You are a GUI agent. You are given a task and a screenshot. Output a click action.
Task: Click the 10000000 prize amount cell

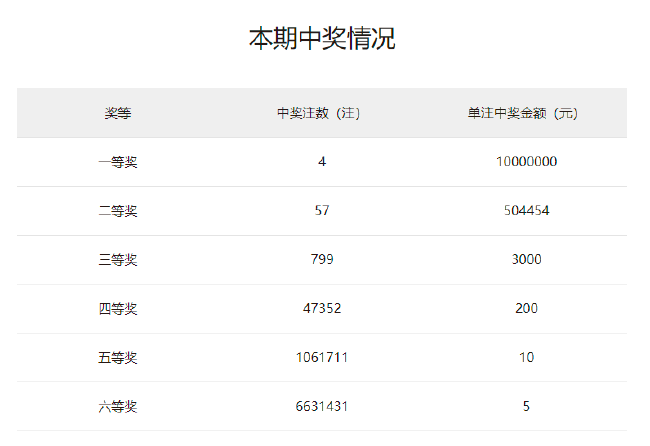point(526,162)
